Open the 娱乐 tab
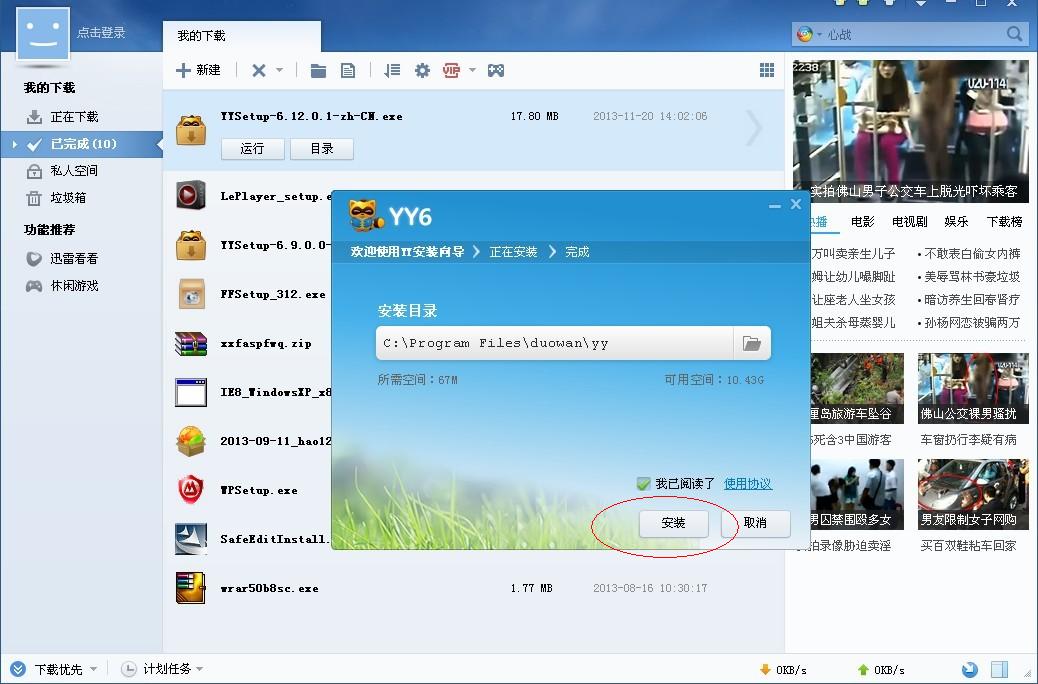This screenshot has height=684, width=1038. coord(956,222)
